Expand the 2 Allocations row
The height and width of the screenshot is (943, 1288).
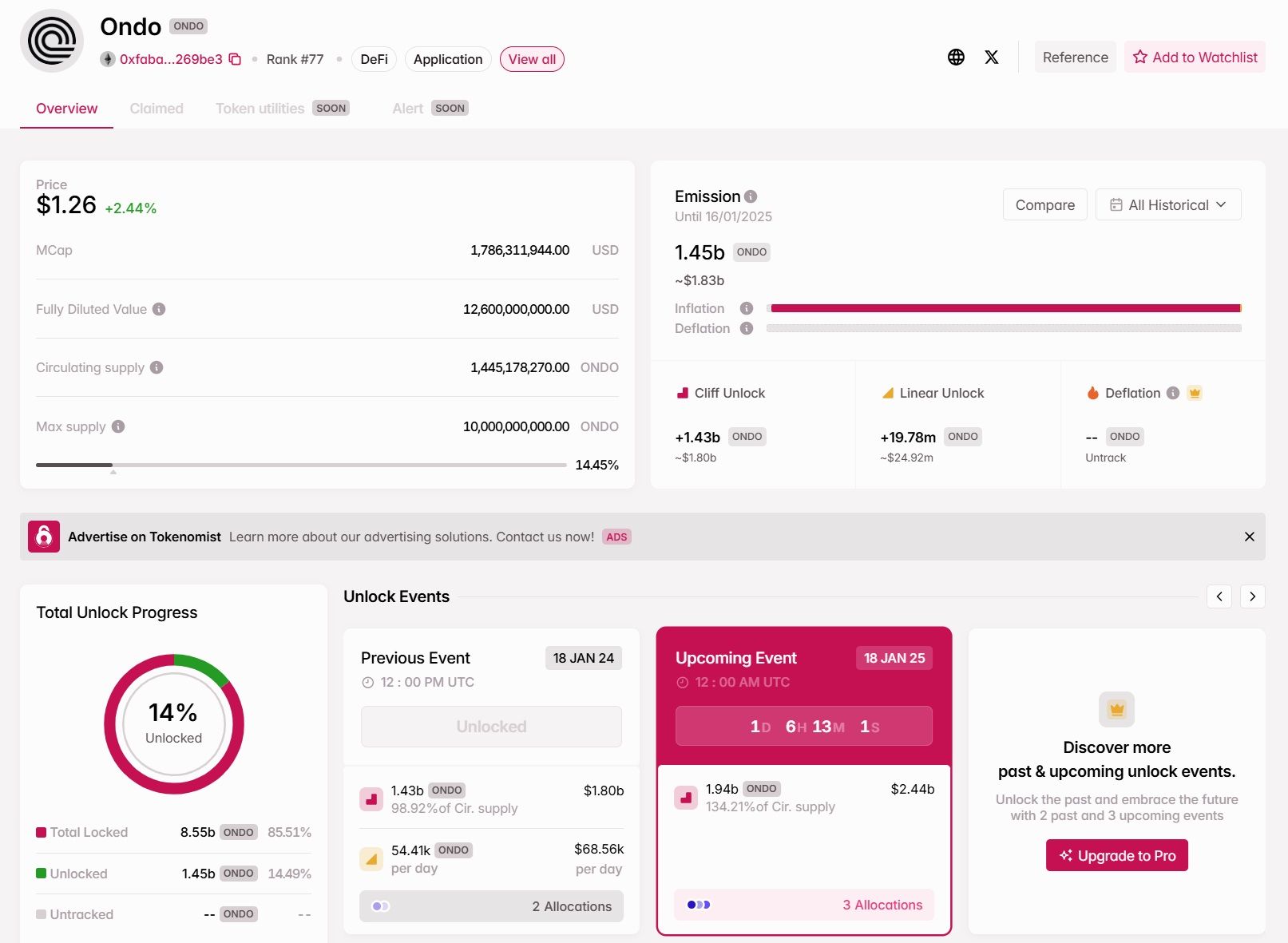tap(491, 906)
